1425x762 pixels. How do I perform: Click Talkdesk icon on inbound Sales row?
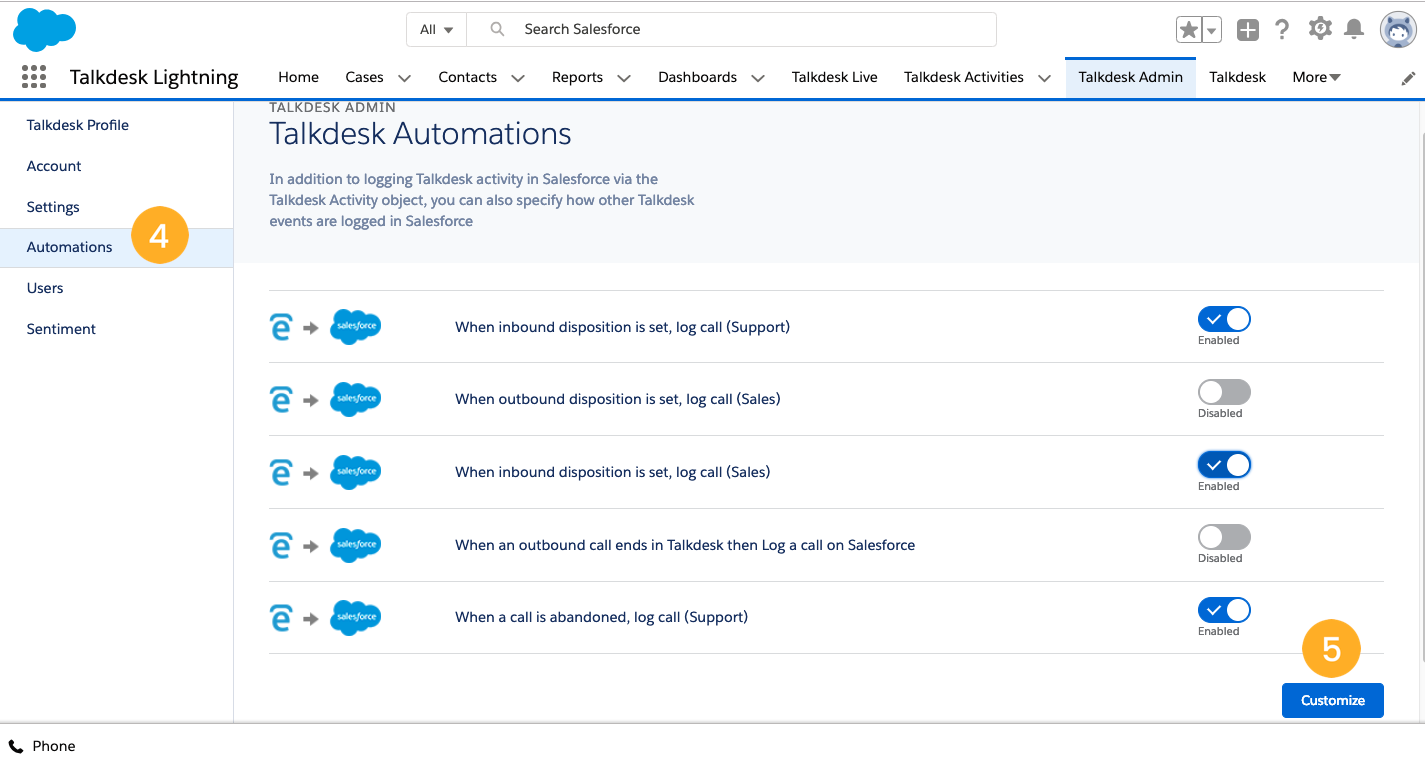[281, 472]
